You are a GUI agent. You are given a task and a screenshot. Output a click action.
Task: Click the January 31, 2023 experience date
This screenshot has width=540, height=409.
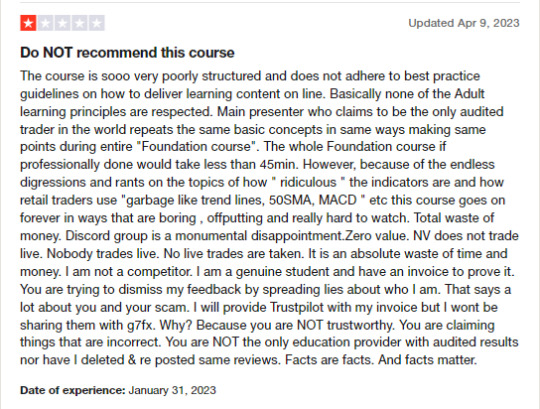coord(172,390)
